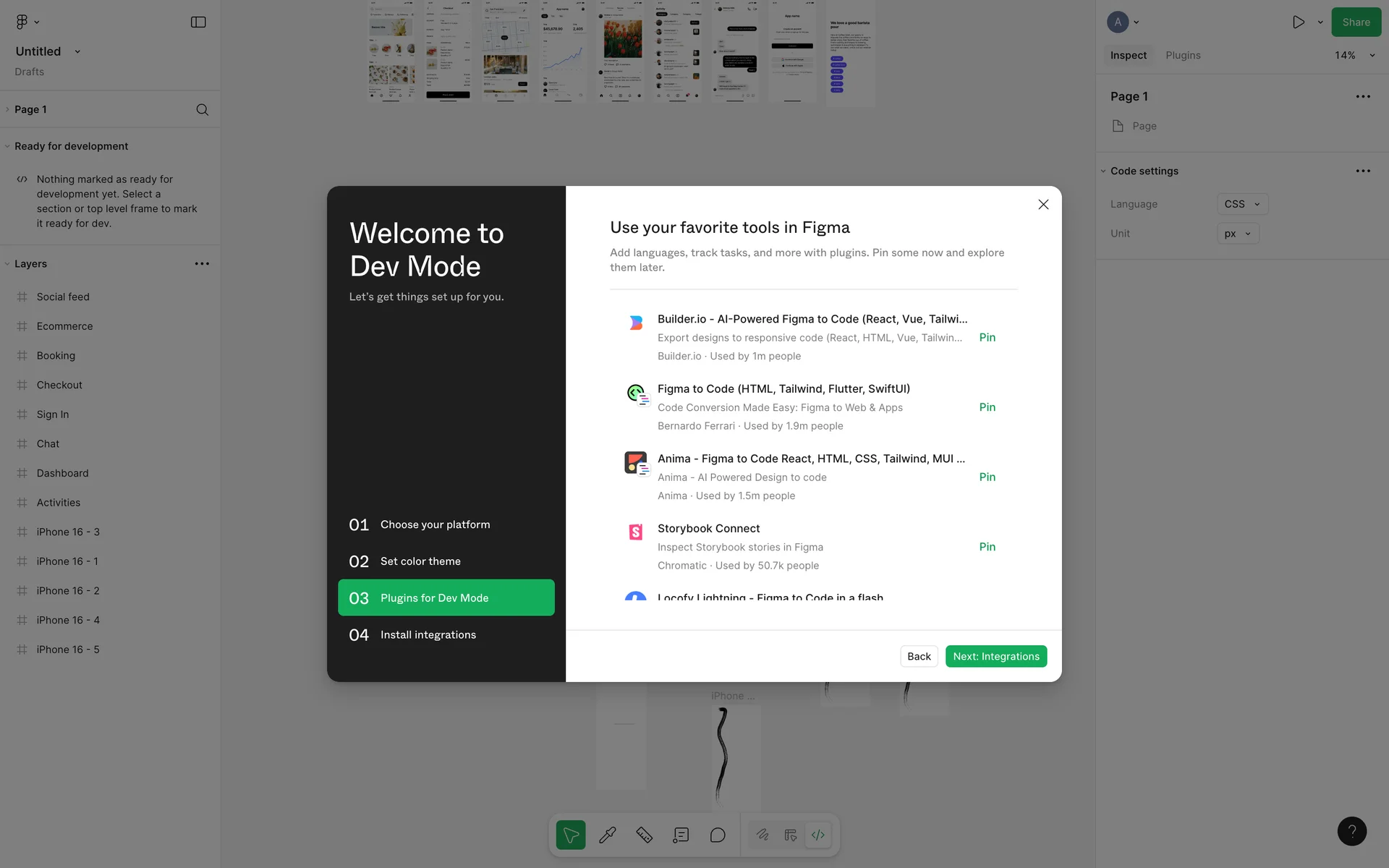
Task: Select the Move cursor tool in bottom toolbar
Action: pos(571,835)
